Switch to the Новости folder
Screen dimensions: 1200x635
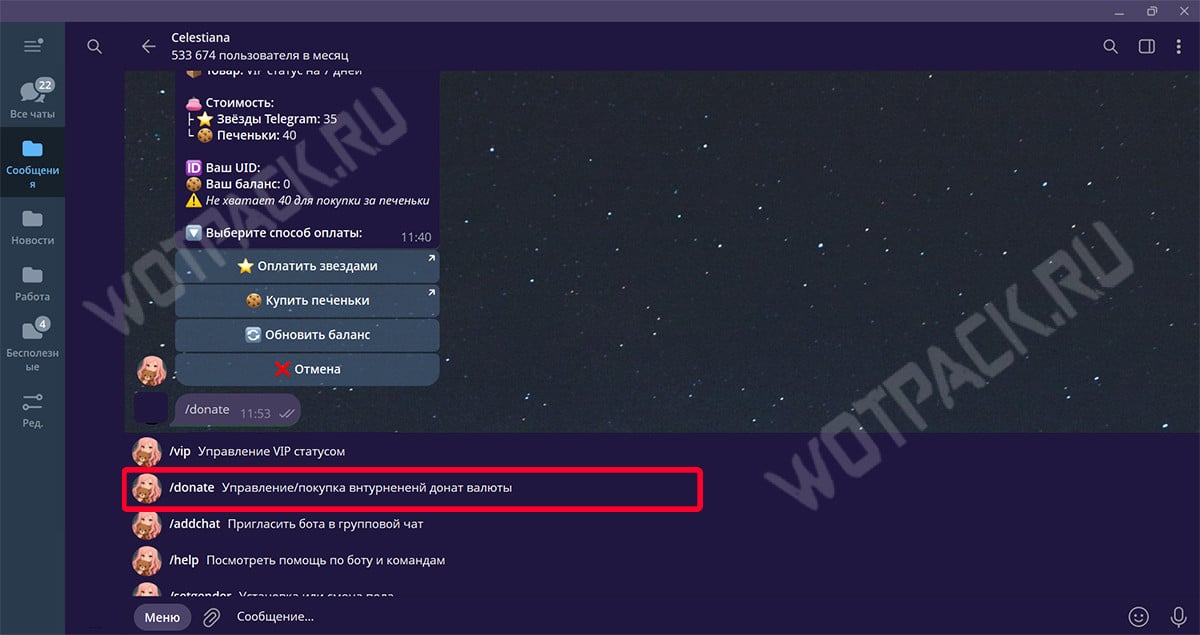click(32, 226)
